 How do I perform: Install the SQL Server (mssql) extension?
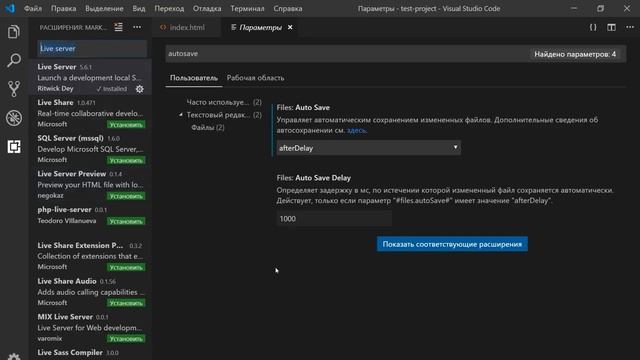pos(126,160)
